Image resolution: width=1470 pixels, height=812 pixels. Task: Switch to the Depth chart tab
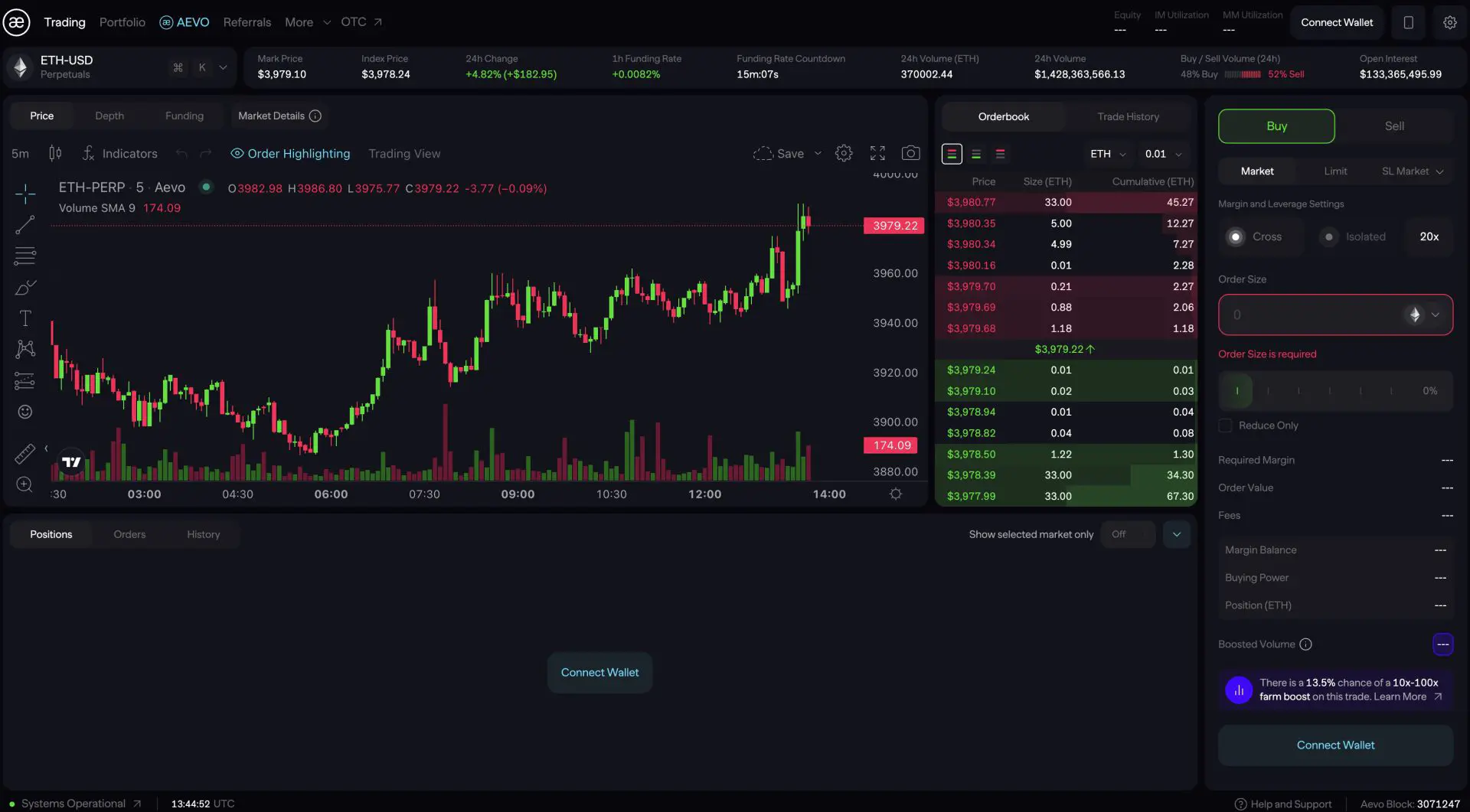coord(109,116)
